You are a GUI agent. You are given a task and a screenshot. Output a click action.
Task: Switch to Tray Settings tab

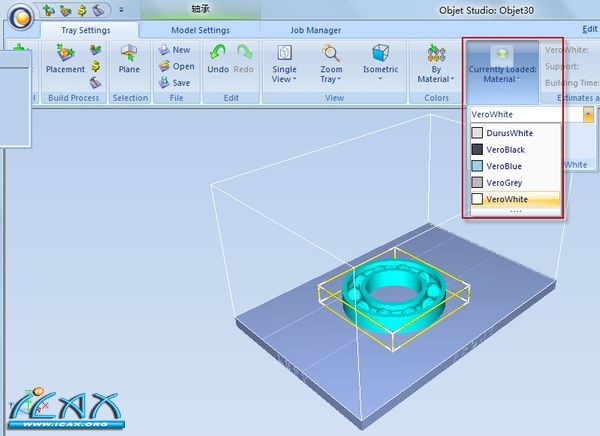pos(86,30)
